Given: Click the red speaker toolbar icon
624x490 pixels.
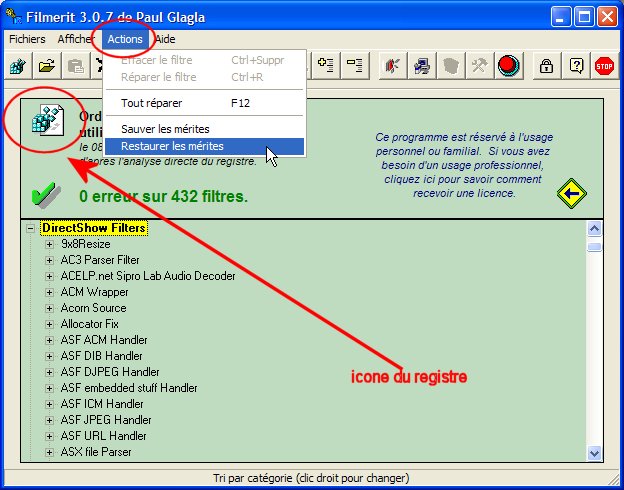Looking at the screenshot, I should tap(392, 66).
